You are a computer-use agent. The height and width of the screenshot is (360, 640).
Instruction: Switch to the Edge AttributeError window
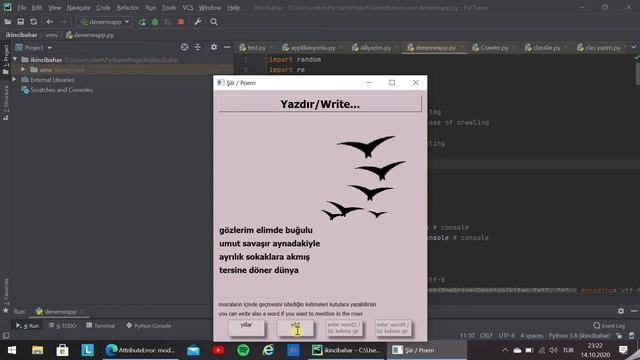click(140, 350)
